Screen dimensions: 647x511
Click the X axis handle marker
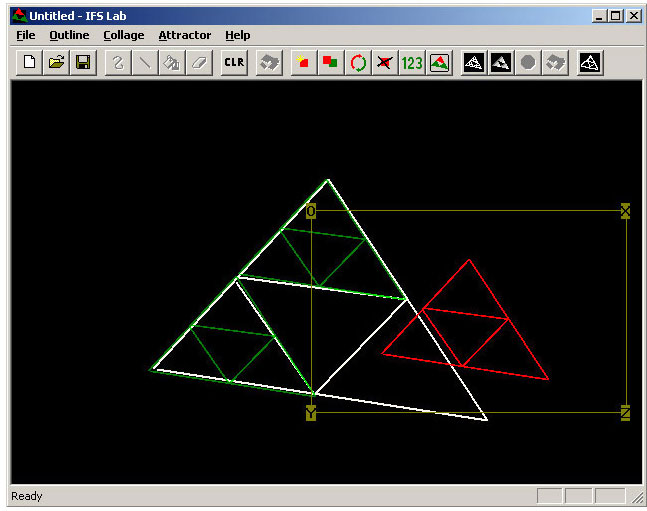pyautogui.click(x=626, y=211)
